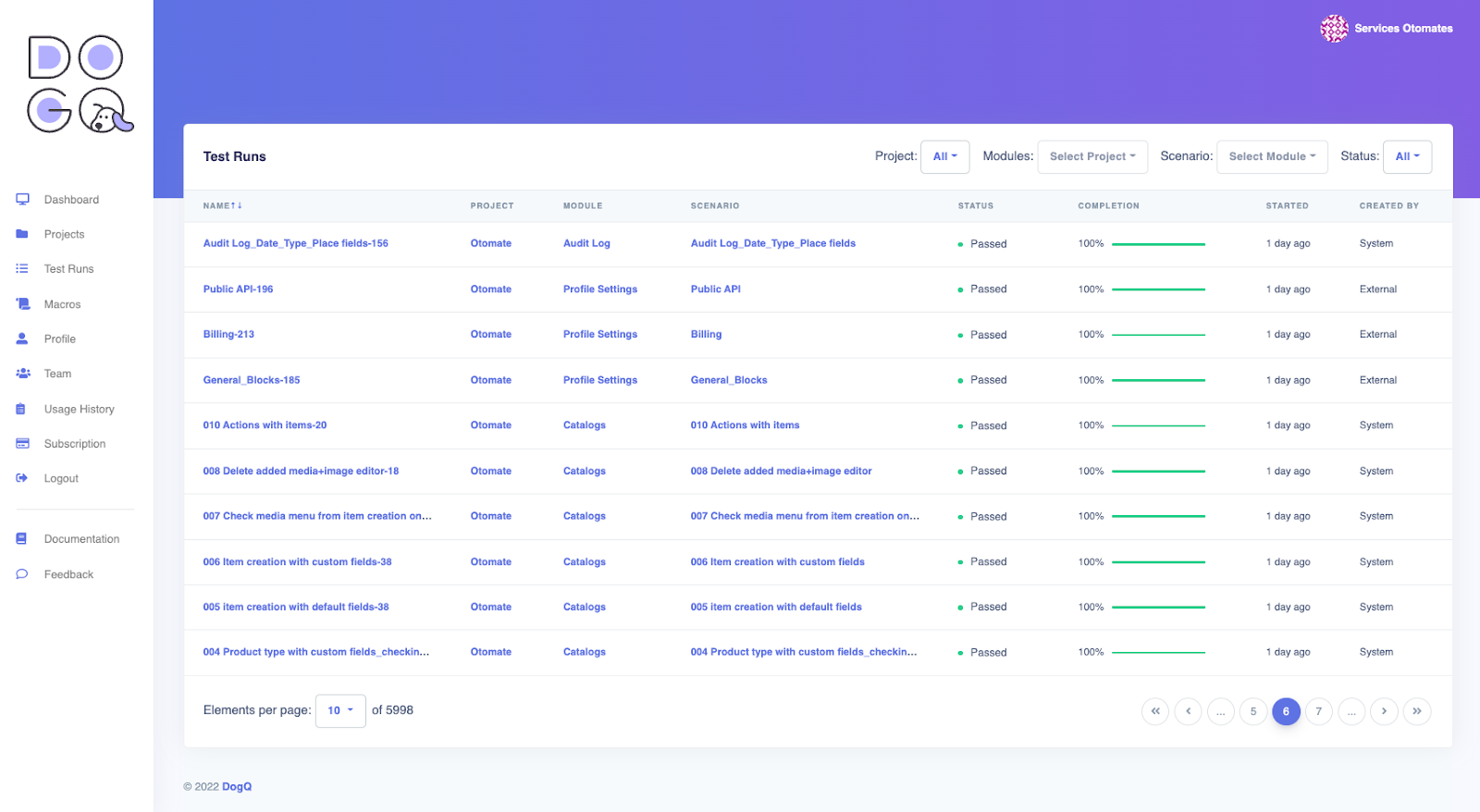Click the Logout arrow icon
Screen dimensions: 1480x812
pyautogui.click(x=22, y=478)
